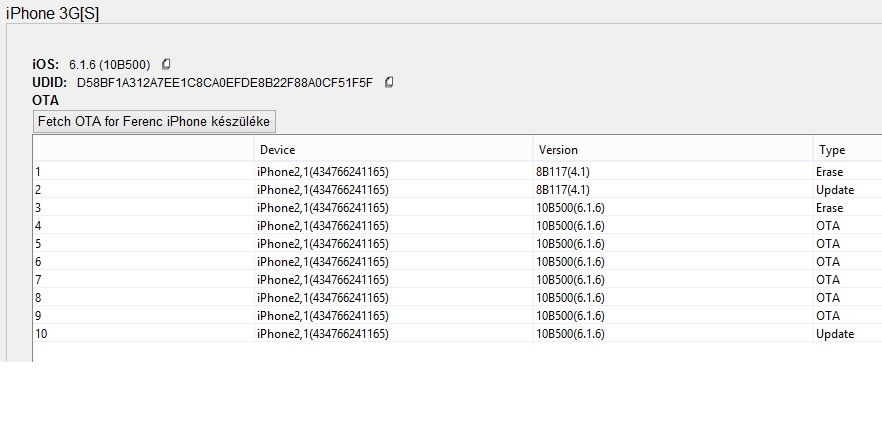Click the iOS 6.1.6 (10B500) version text
The height and width of the screenshot is (421, 882).
[110, 65]
